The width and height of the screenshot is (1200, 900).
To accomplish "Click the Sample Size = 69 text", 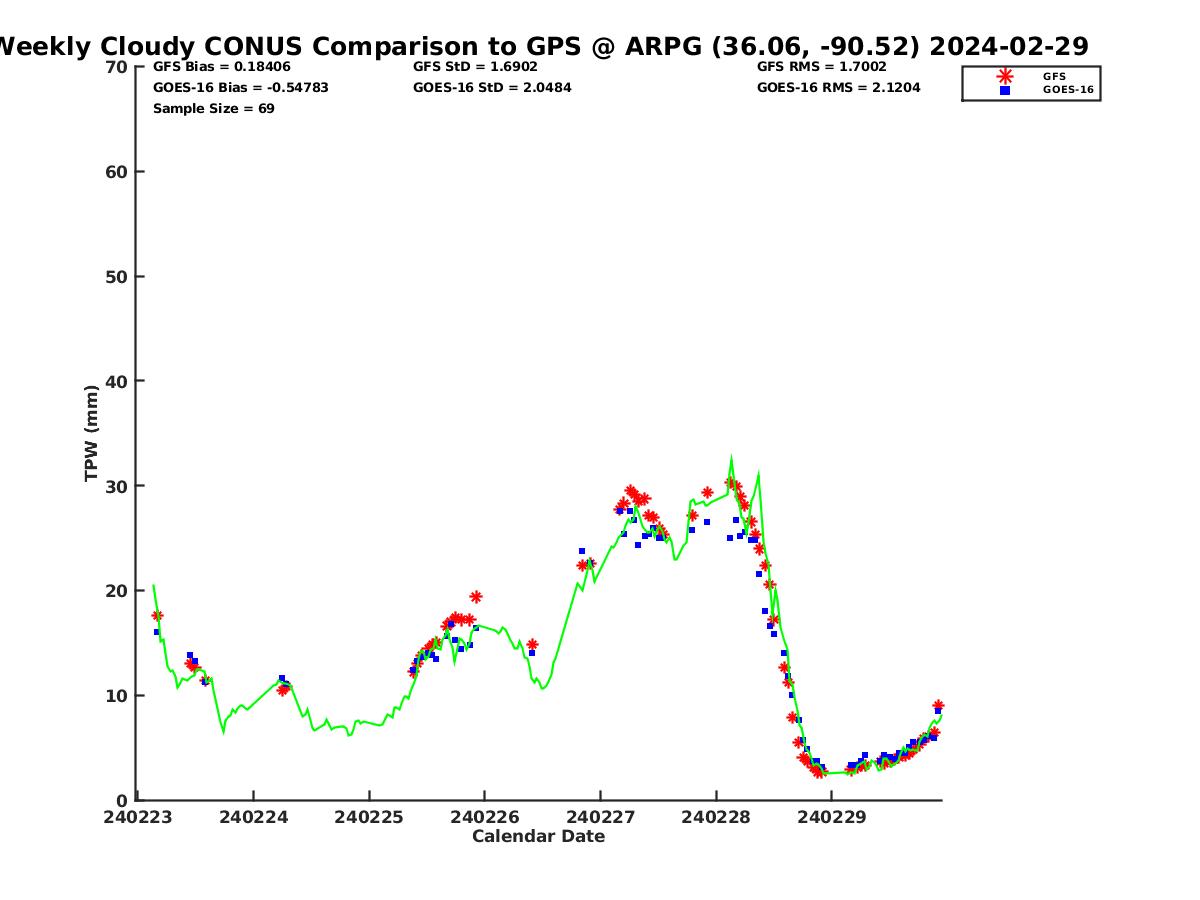I will (214, 109).
